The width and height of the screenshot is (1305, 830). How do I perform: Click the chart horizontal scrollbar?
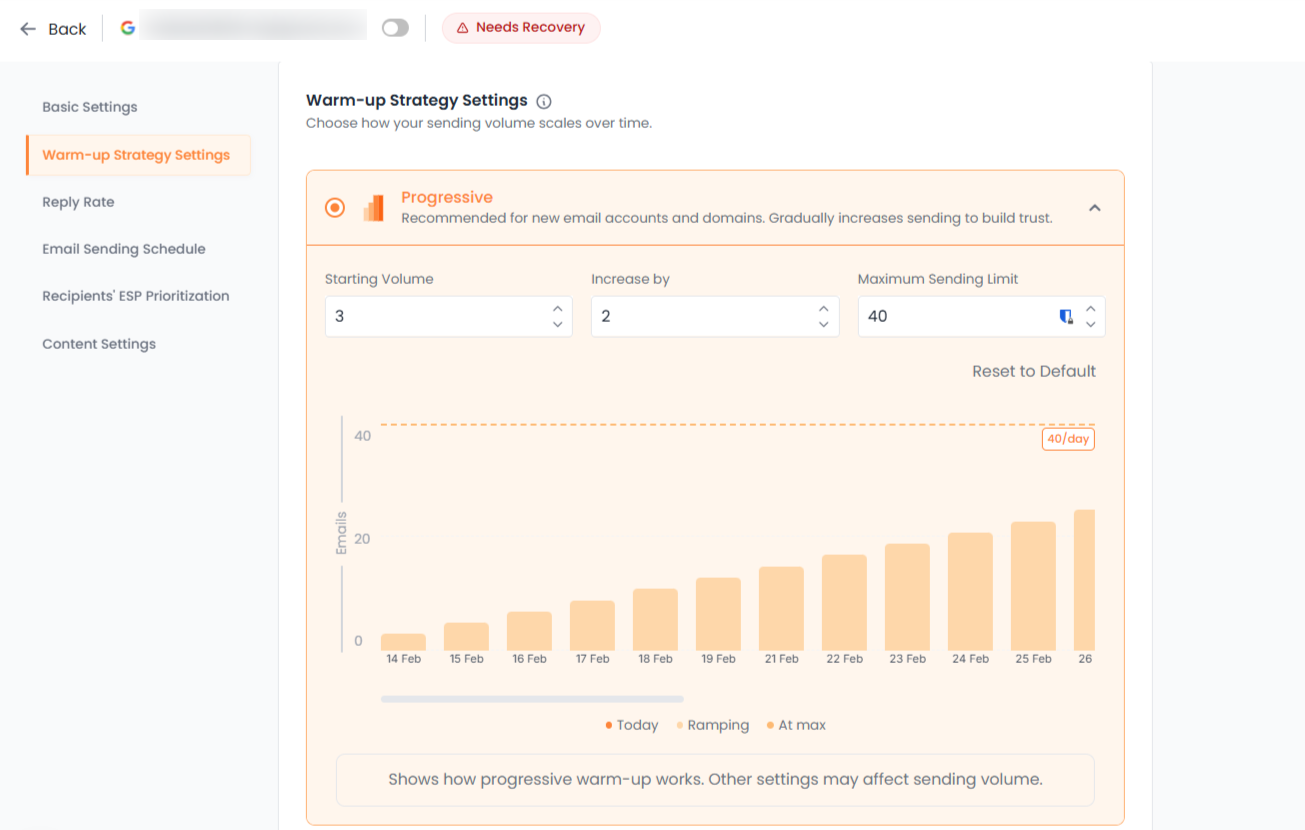coord(532,699)
